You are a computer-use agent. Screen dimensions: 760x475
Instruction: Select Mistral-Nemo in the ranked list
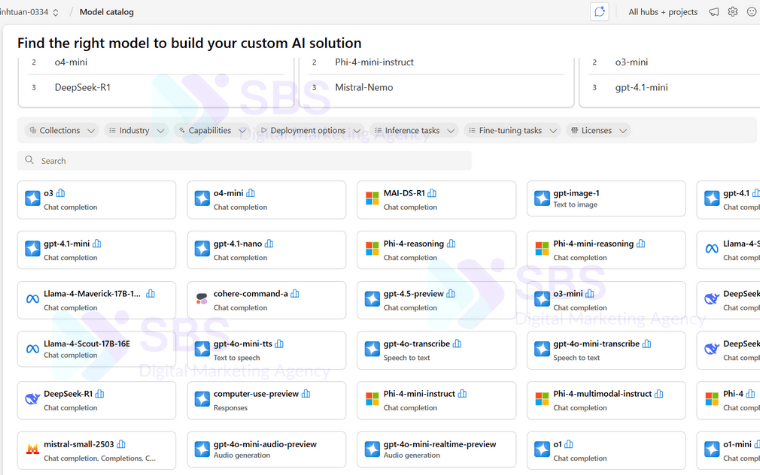(364, 87)
